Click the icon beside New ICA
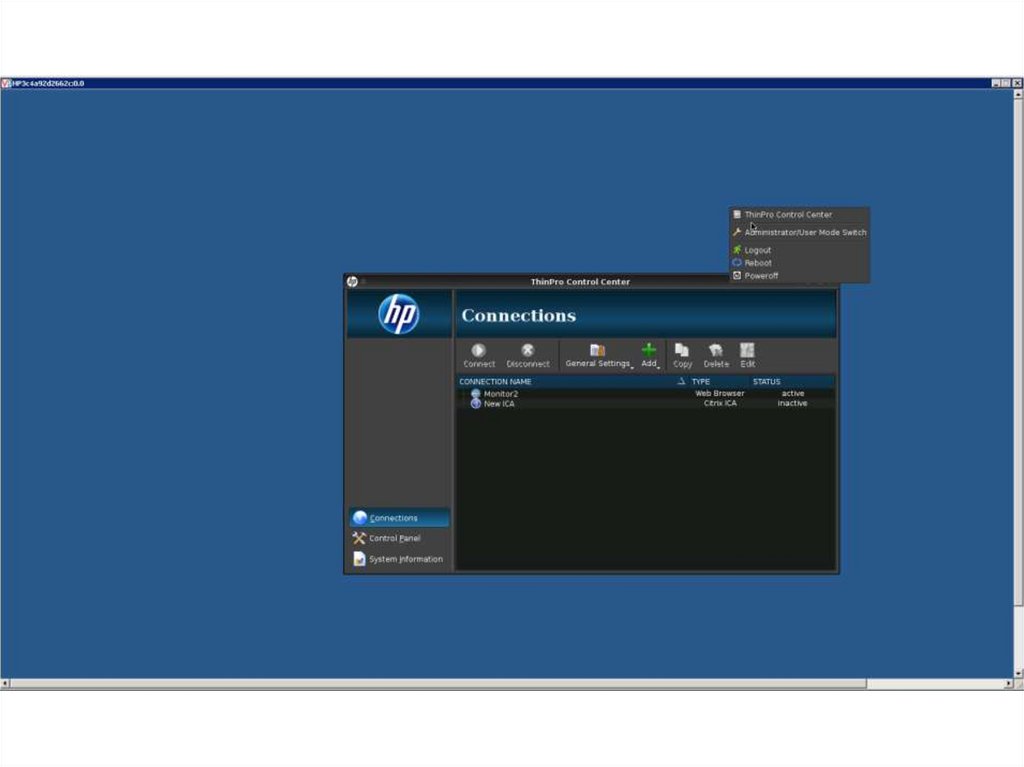The height and width of the screenshot is (767, 1024). [x=475, y=404]
